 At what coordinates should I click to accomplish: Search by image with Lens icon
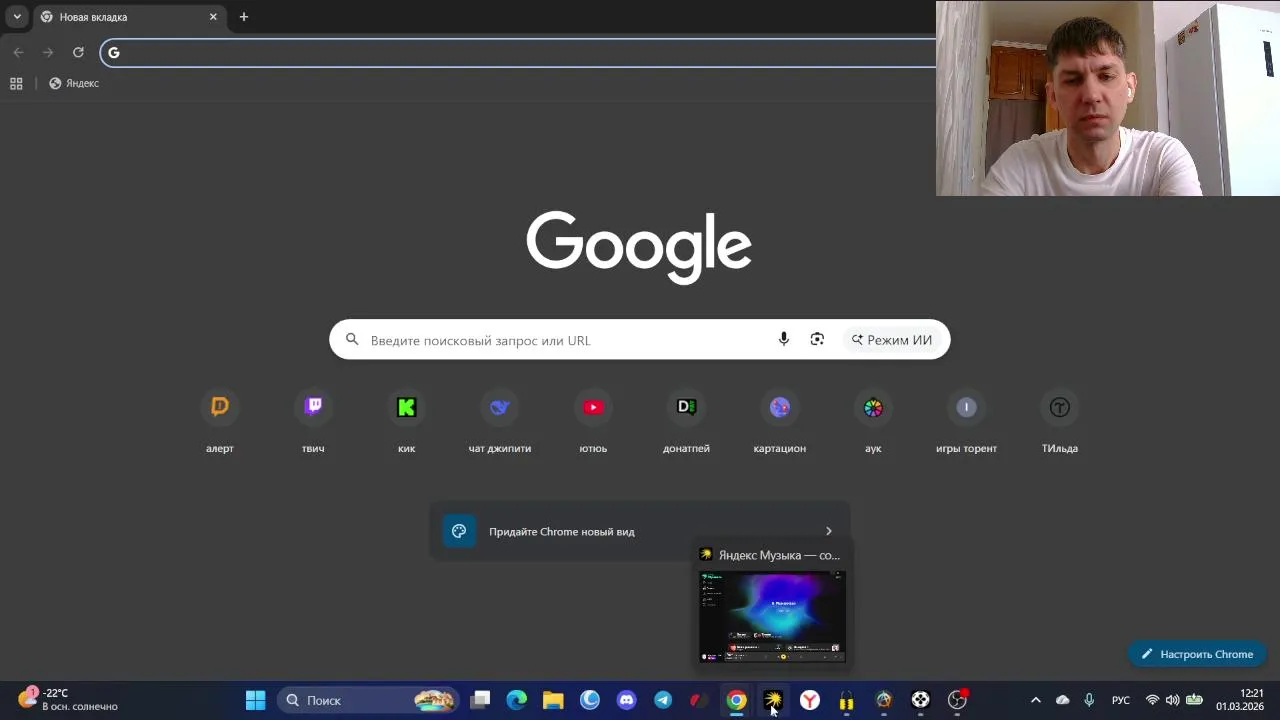817,340
